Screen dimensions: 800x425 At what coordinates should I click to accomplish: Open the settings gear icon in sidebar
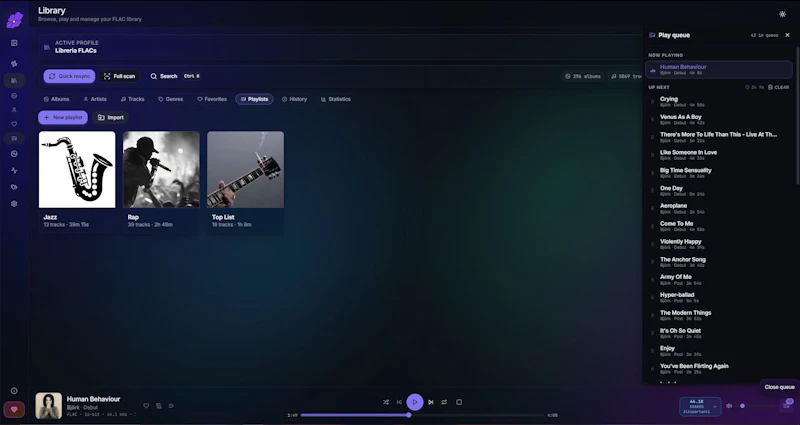pos(14,204)
